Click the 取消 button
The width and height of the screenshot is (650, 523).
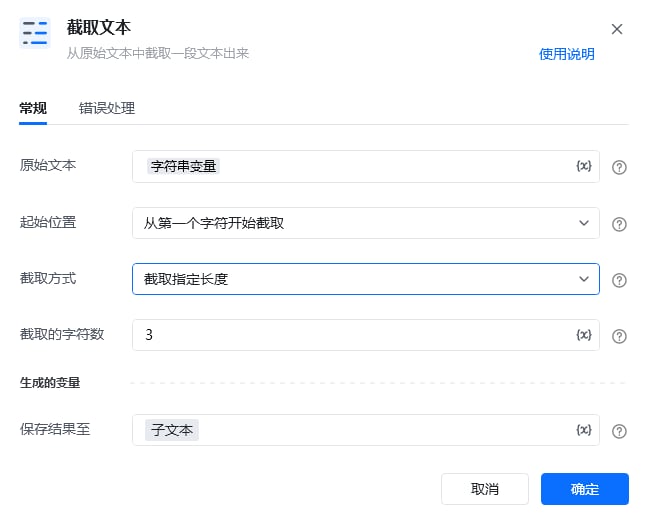coord(485,489)
